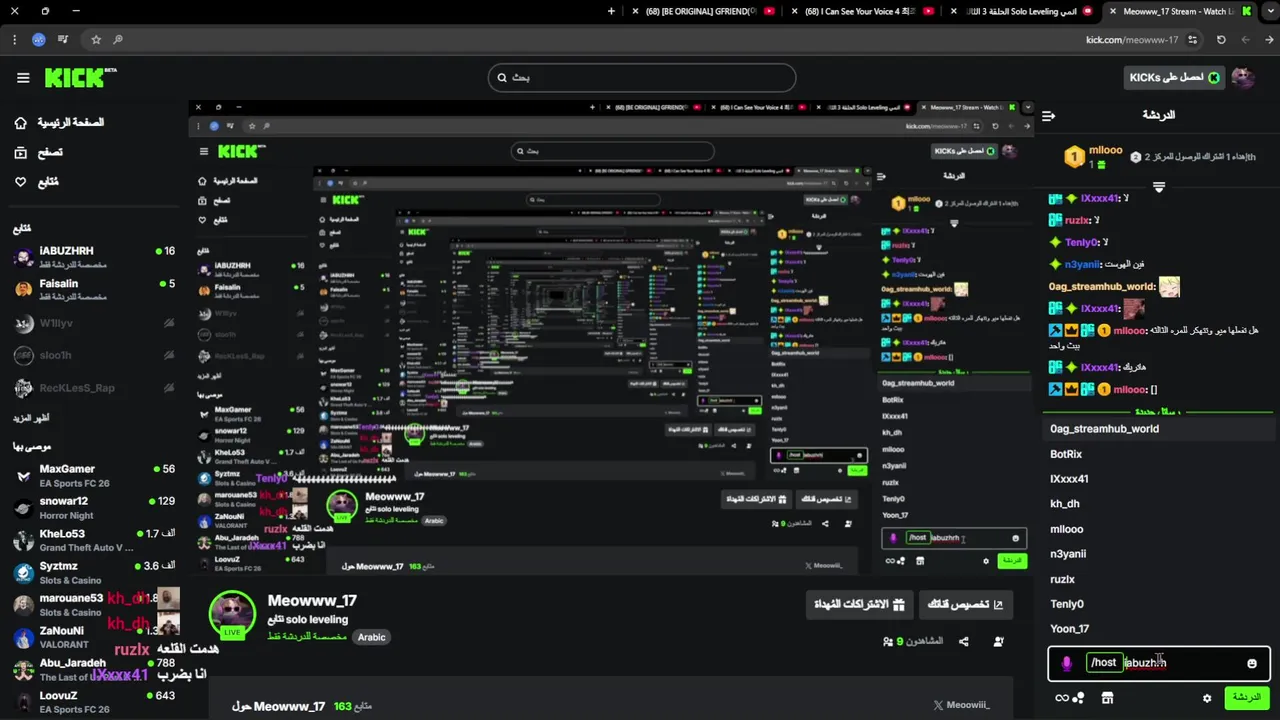Open the تصفح browse page
The image size is (1280, 720).
point(50,152)
